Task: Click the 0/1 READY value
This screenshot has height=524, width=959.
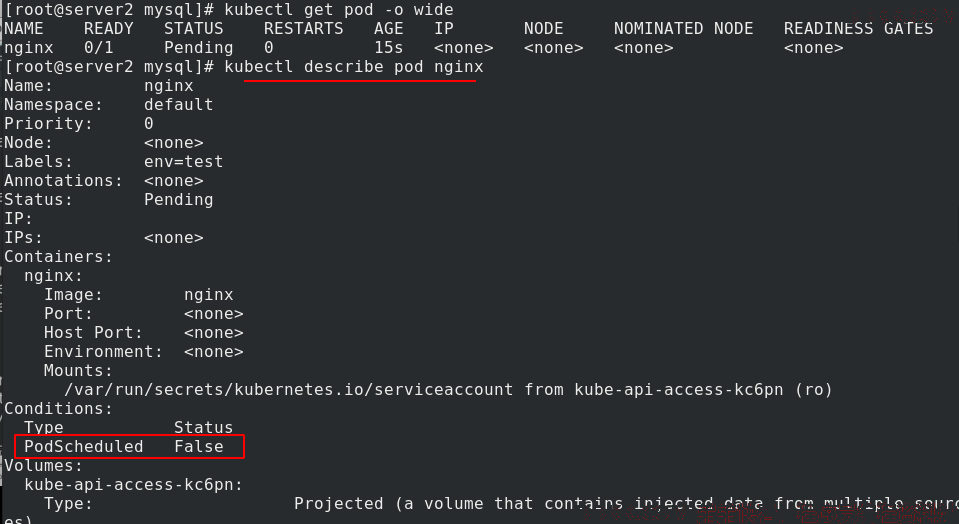Action: pyautogui.click(x=98, y=48)
